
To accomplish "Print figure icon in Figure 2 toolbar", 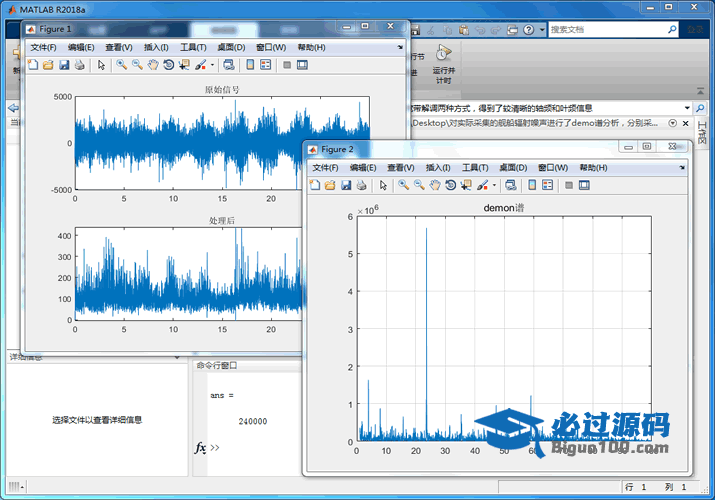I will point(362,185).
